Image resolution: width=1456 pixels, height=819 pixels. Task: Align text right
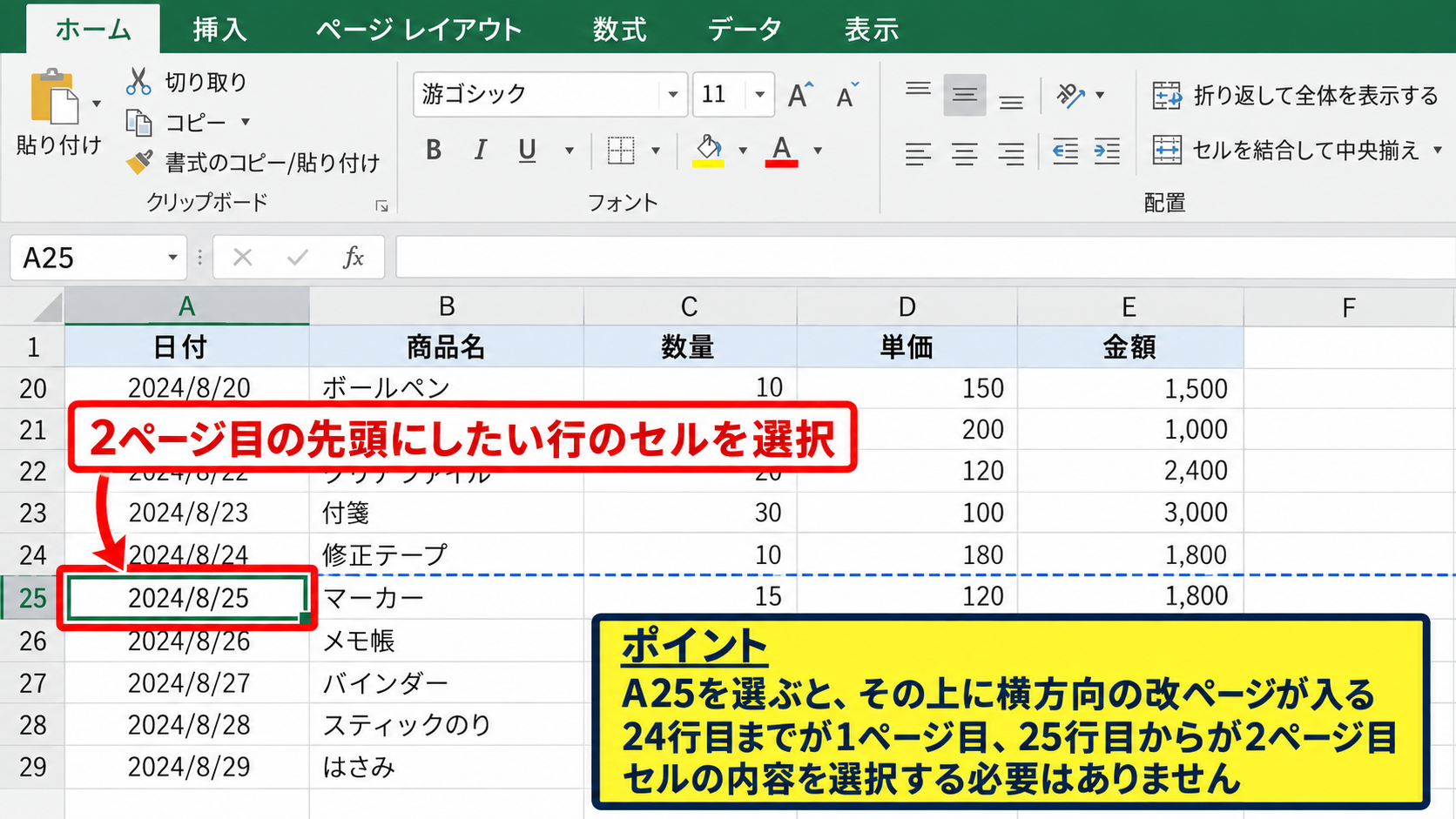click(1011, 153)
